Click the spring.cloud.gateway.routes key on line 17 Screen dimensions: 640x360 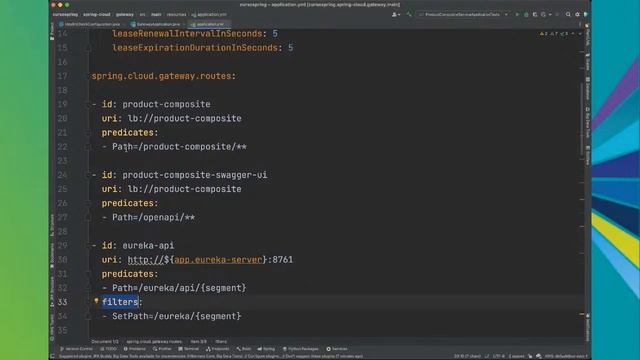[161, 76]
